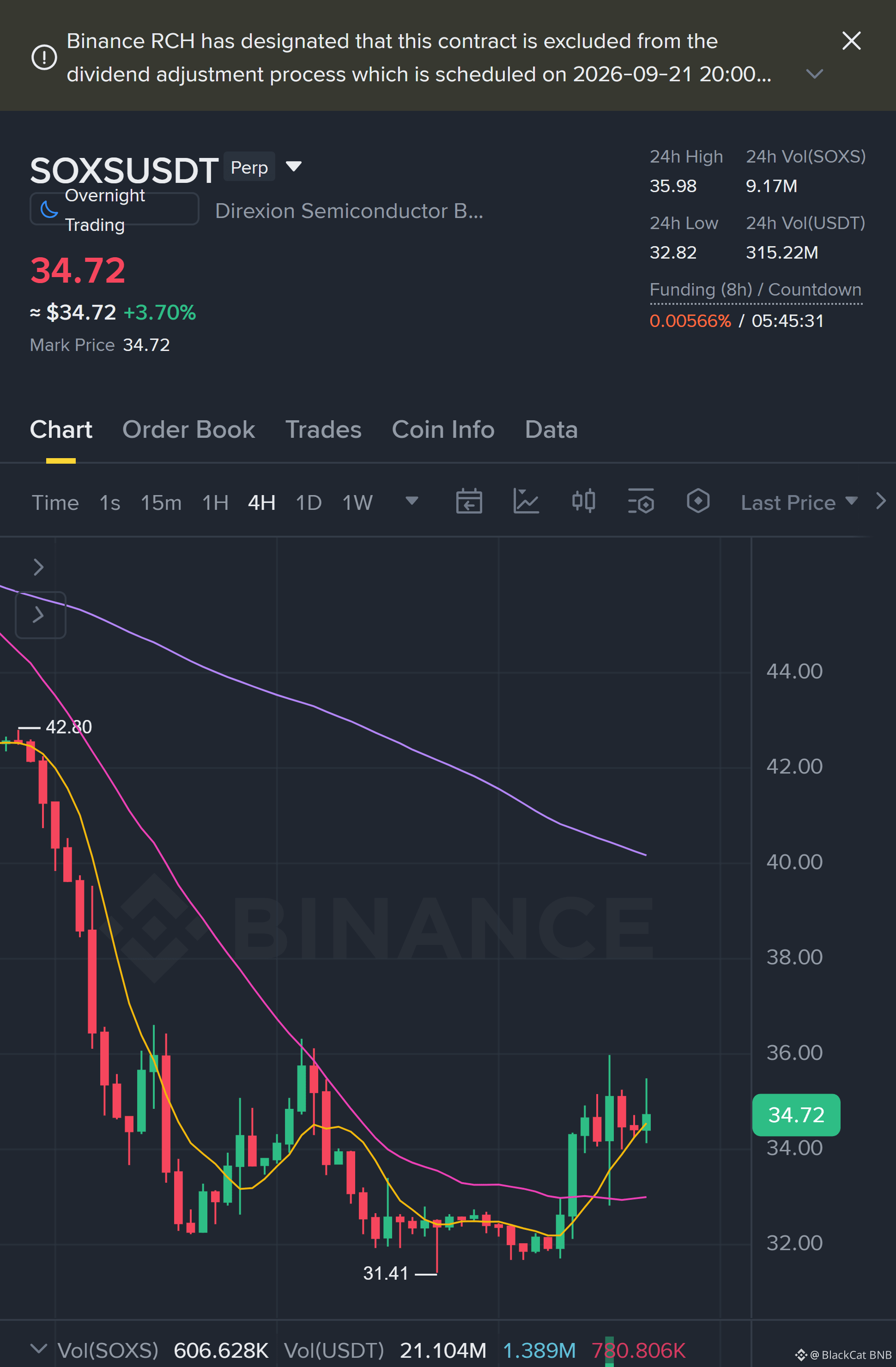
Task: Open the Coin Info tab
Action: point(443,429)
